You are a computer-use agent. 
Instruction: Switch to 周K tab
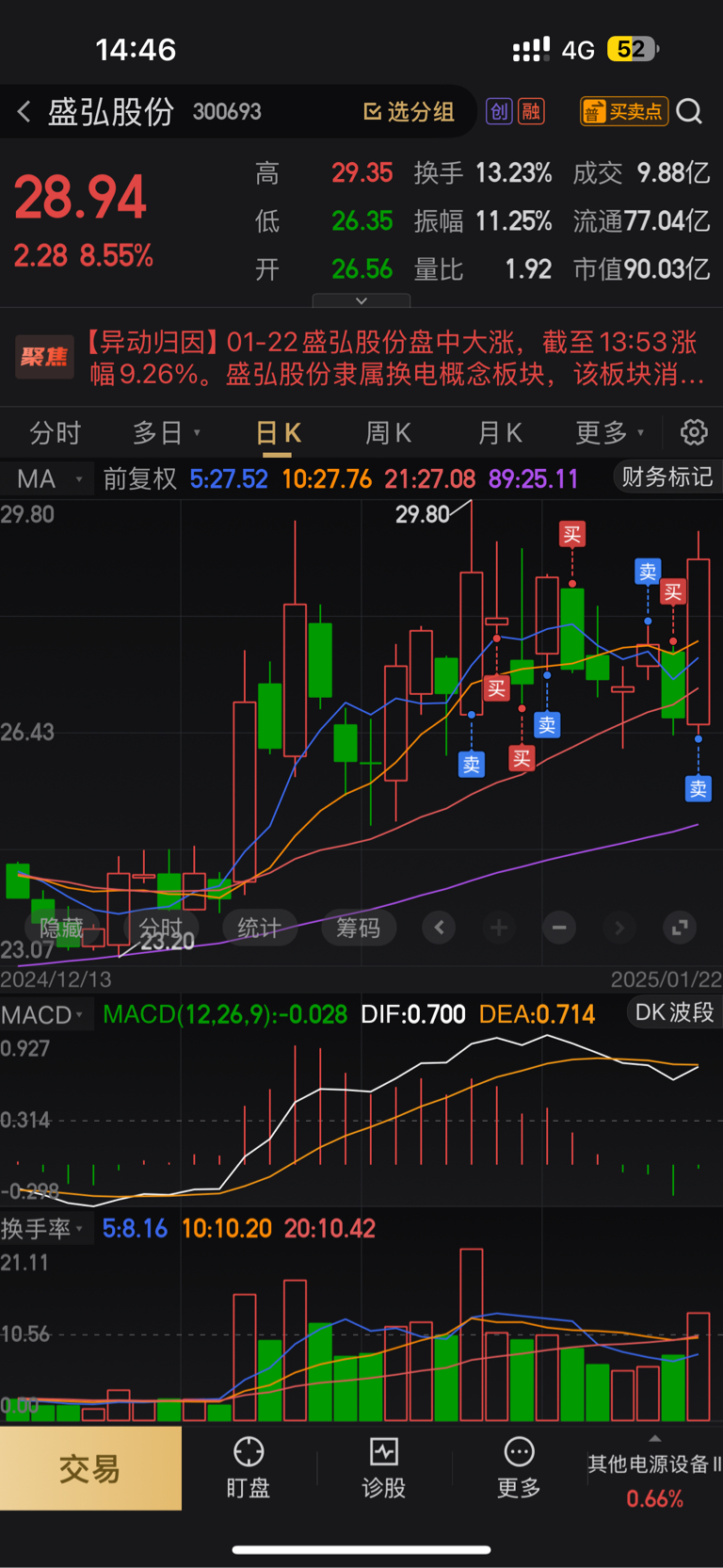click(x=388, y=433)
